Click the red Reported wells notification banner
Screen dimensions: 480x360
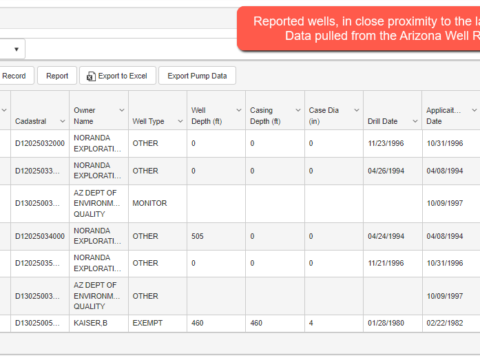click(x=359, y=29)
